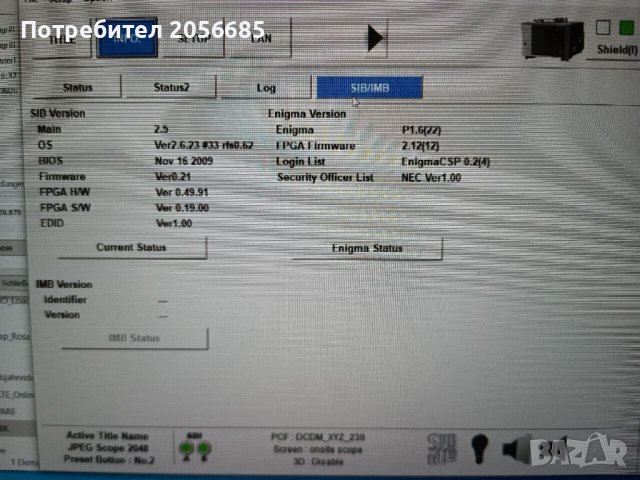Switch to the Status sub-tab
The image size is (640, 480).
pos(78,87)
